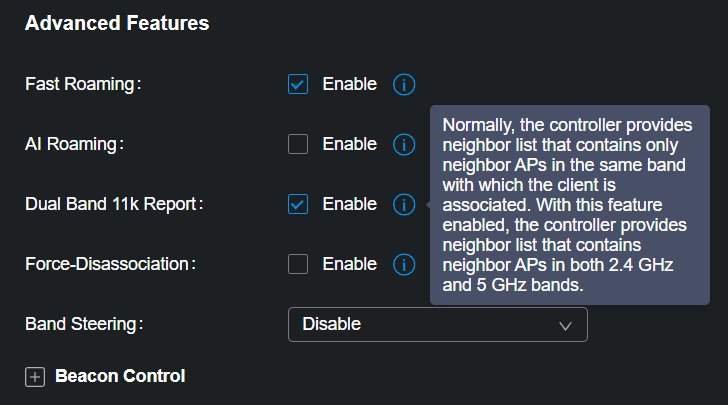Click the Dual Band 11k Report info icon
Screen dimensions: 728x405
point(403,204)
